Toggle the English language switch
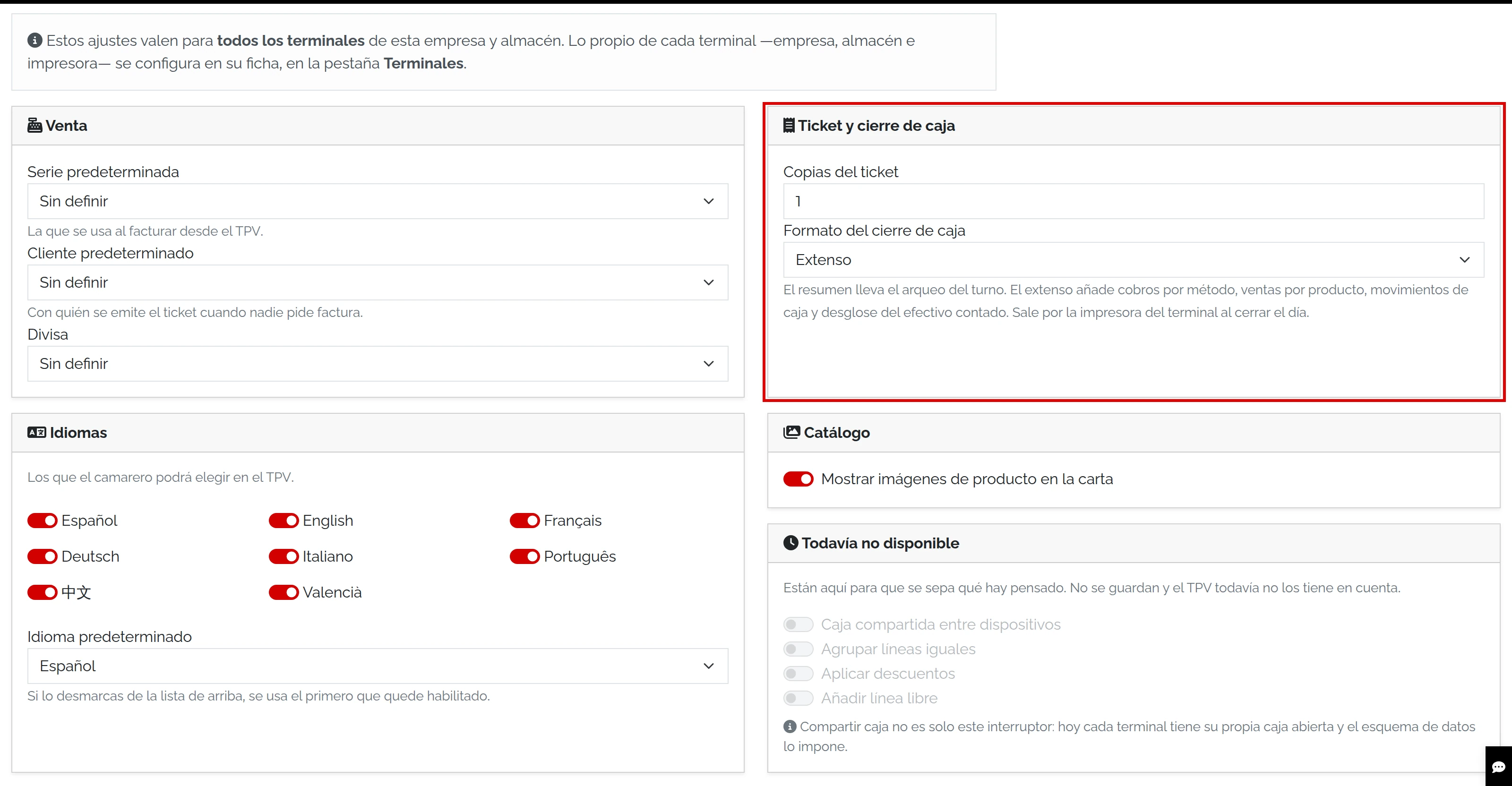Viewport: 1512px width, 786px height. (283, 520)
